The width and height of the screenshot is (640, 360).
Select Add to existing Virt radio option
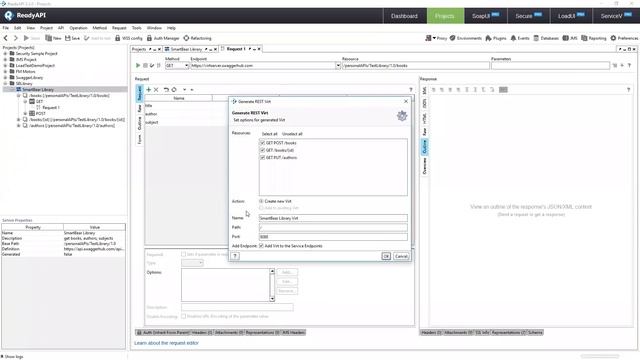pyautogui.click(x=261, y=208)
